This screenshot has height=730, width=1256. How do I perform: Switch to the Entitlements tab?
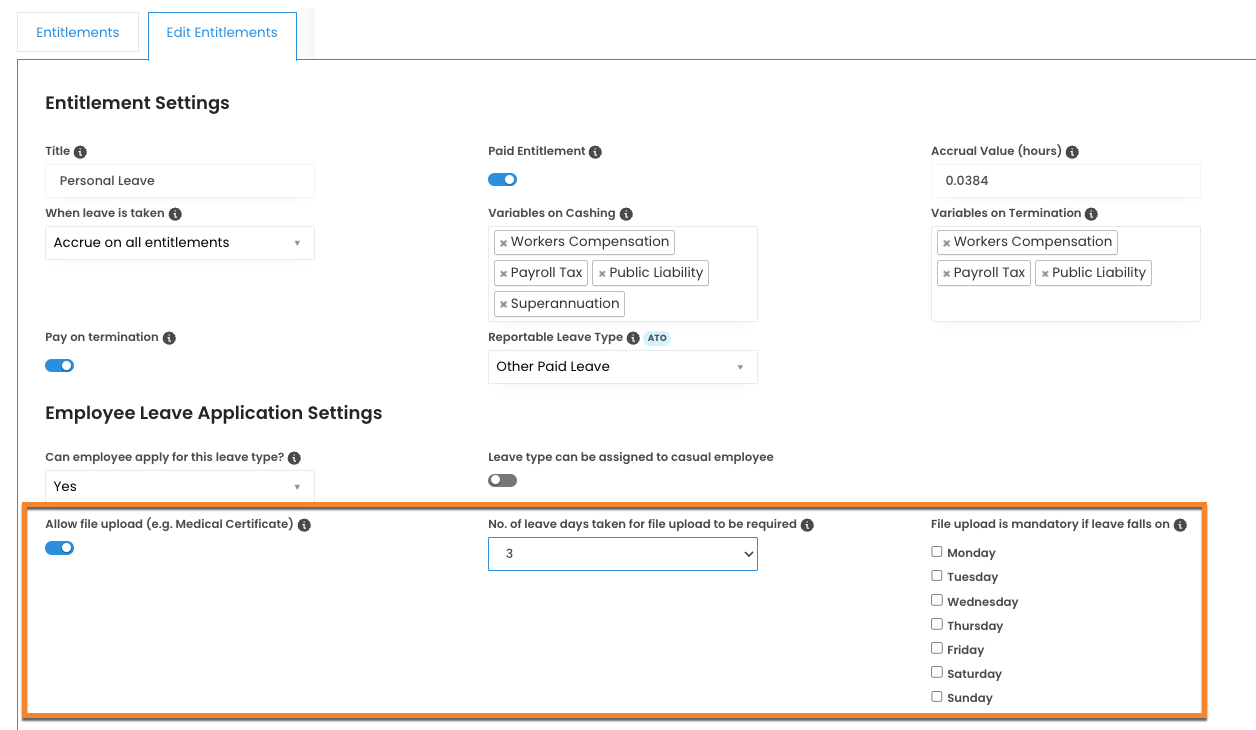[x=78, y=33]
